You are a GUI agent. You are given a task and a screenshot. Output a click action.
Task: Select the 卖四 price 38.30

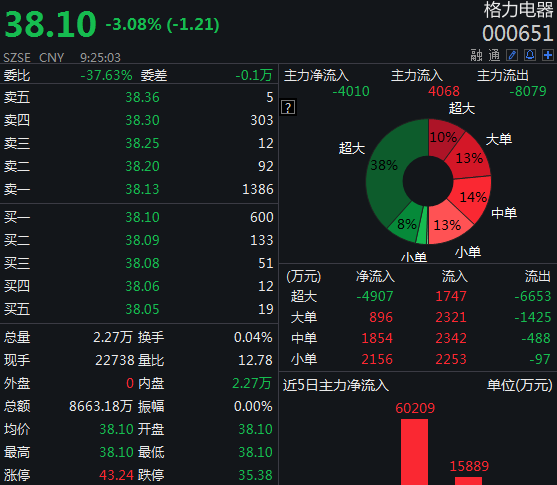point(142,120)
